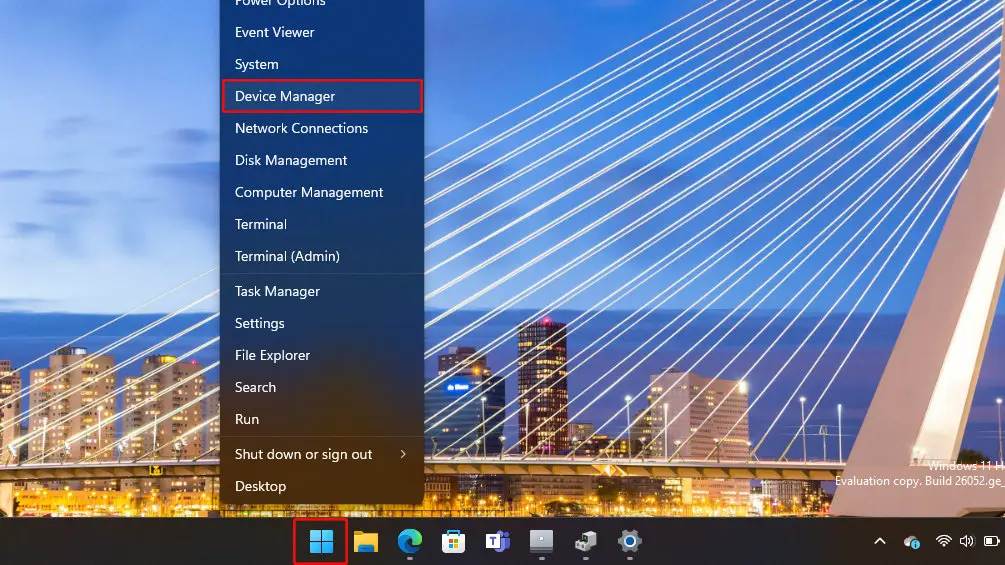Screen dimensions: 1005x565
Task: Show hidden icons with tray chevron
Action: pyautogui.click(x=880, y=541)
